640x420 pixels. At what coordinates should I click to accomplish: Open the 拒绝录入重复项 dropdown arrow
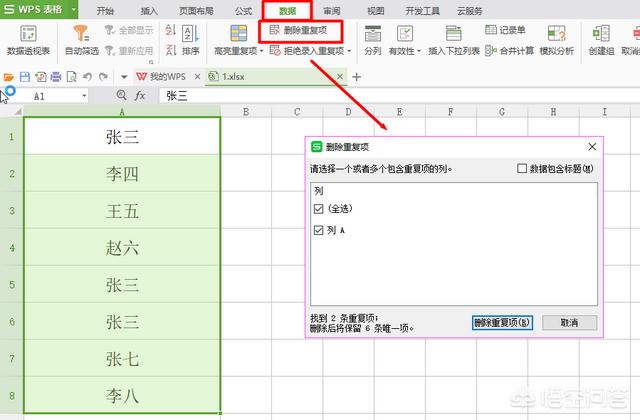click(349, 51)
